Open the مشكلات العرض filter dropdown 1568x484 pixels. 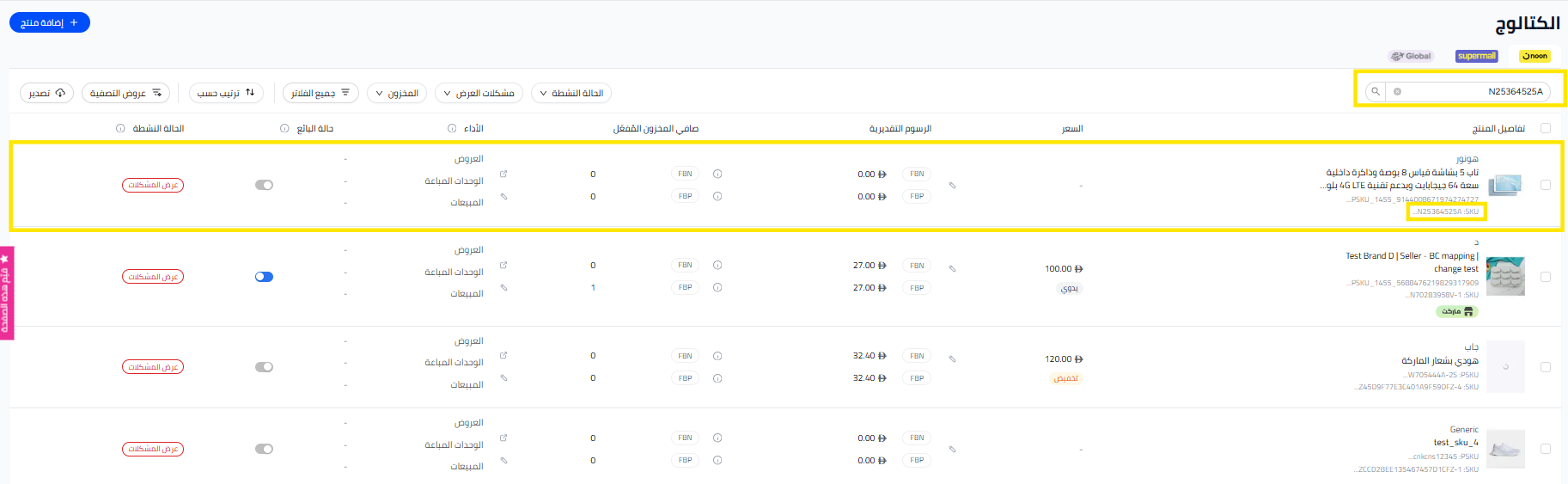click(x=479, y=93)
